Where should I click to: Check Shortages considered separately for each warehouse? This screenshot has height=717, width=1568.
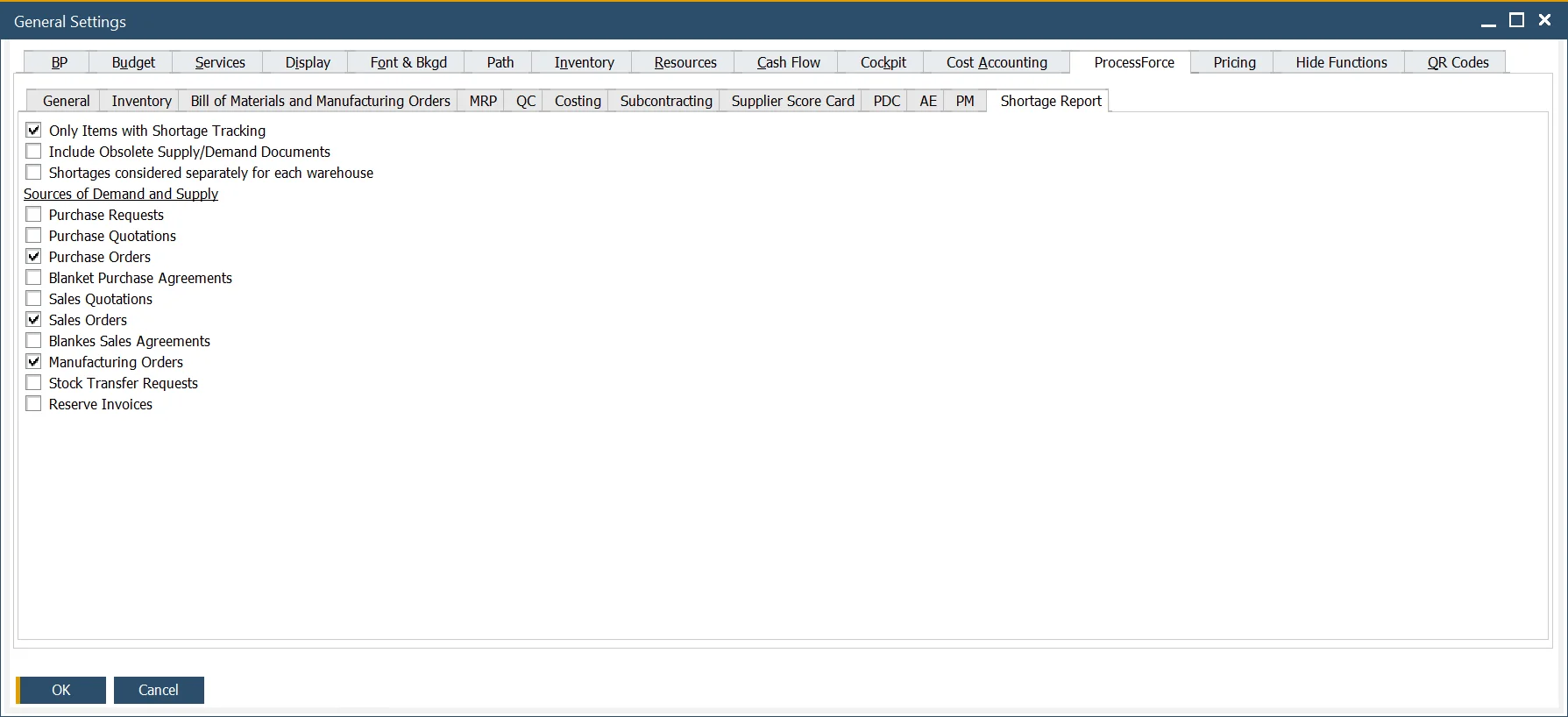[33, 173]
